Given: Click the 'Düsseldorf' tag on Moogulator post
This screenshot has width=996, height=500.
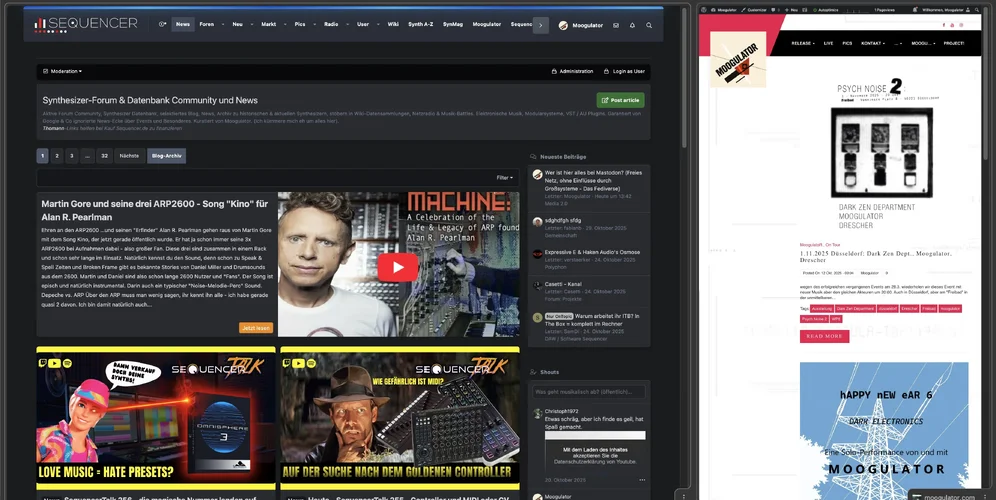Looking at the screenshot, I should click(888, 309).
